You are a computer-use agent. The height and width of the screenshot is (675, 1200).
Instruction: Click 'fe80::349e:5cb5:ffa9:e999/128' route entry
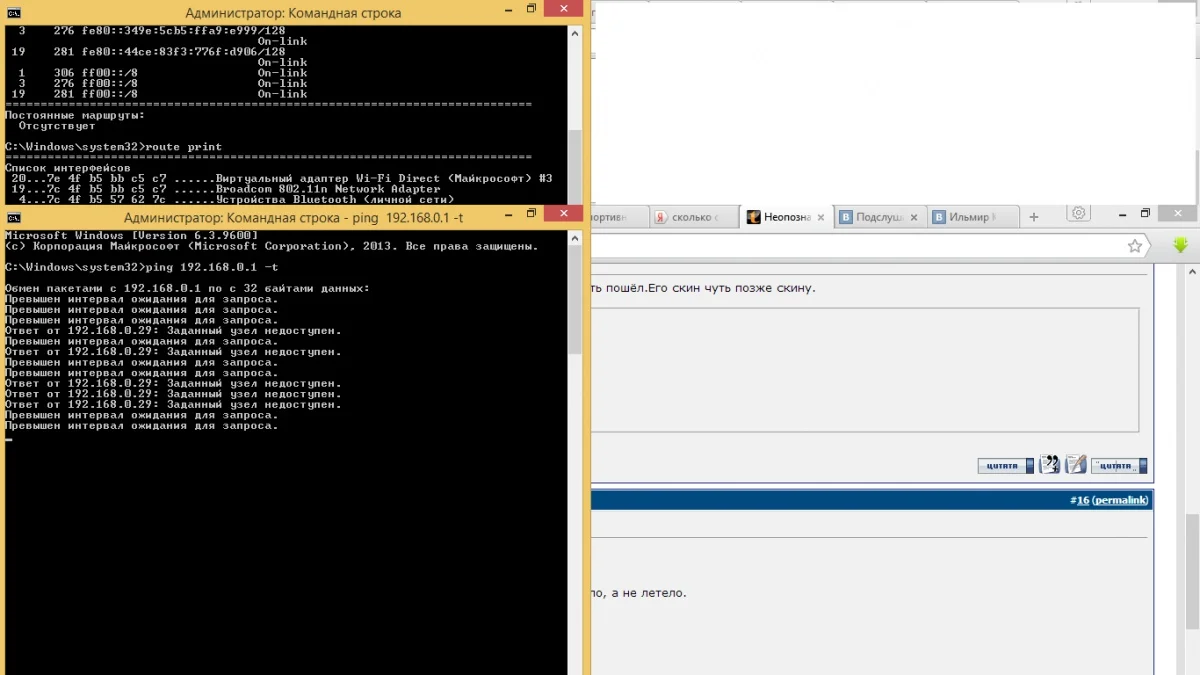tap(184, 31)
